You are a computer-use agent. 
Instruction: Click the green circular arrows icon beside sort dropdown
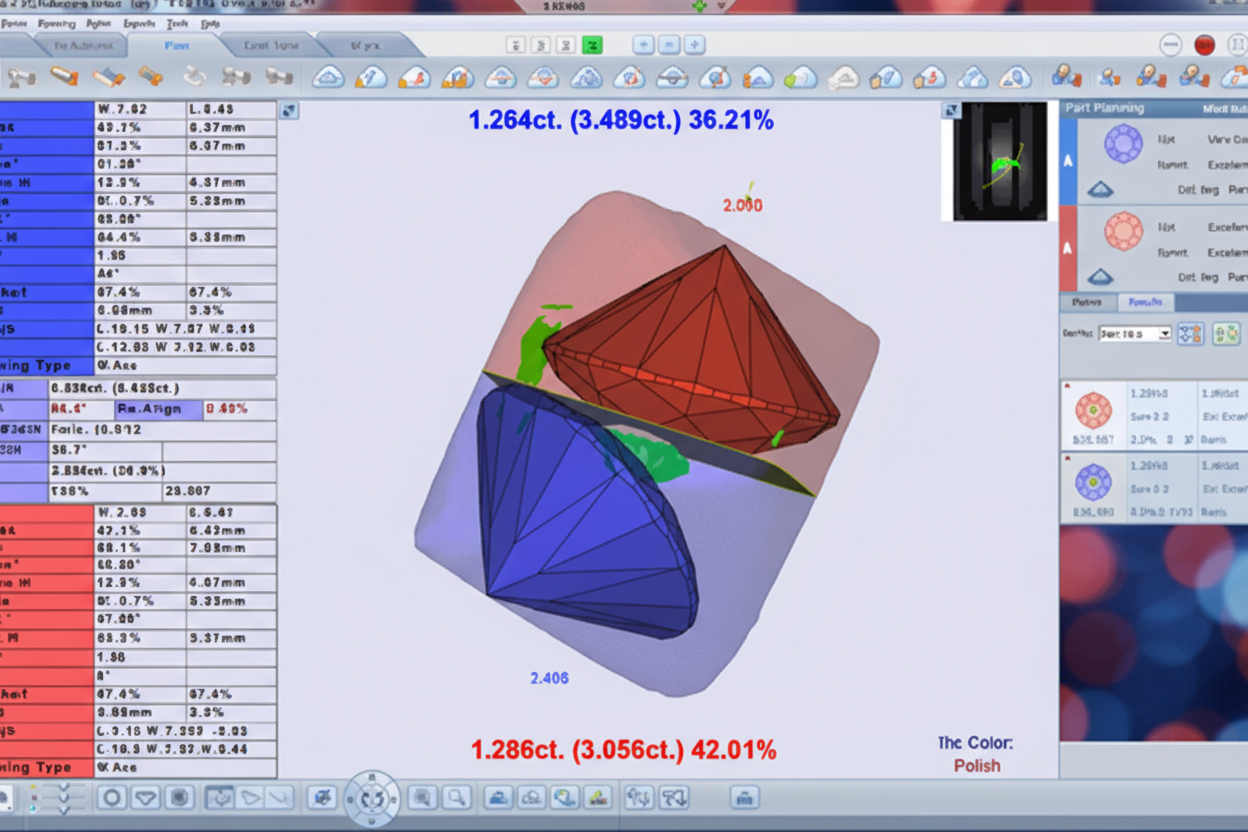click(x=1226, y=334)
